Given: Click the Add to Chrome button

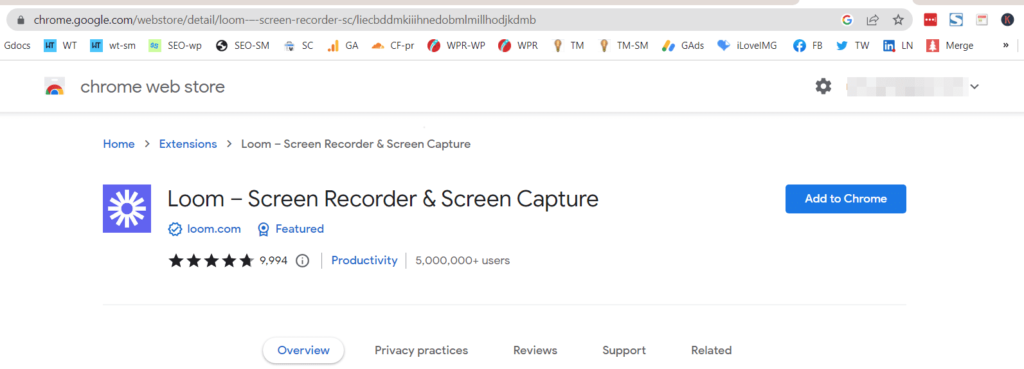Looking at the screenshot, I should (845, 199).
